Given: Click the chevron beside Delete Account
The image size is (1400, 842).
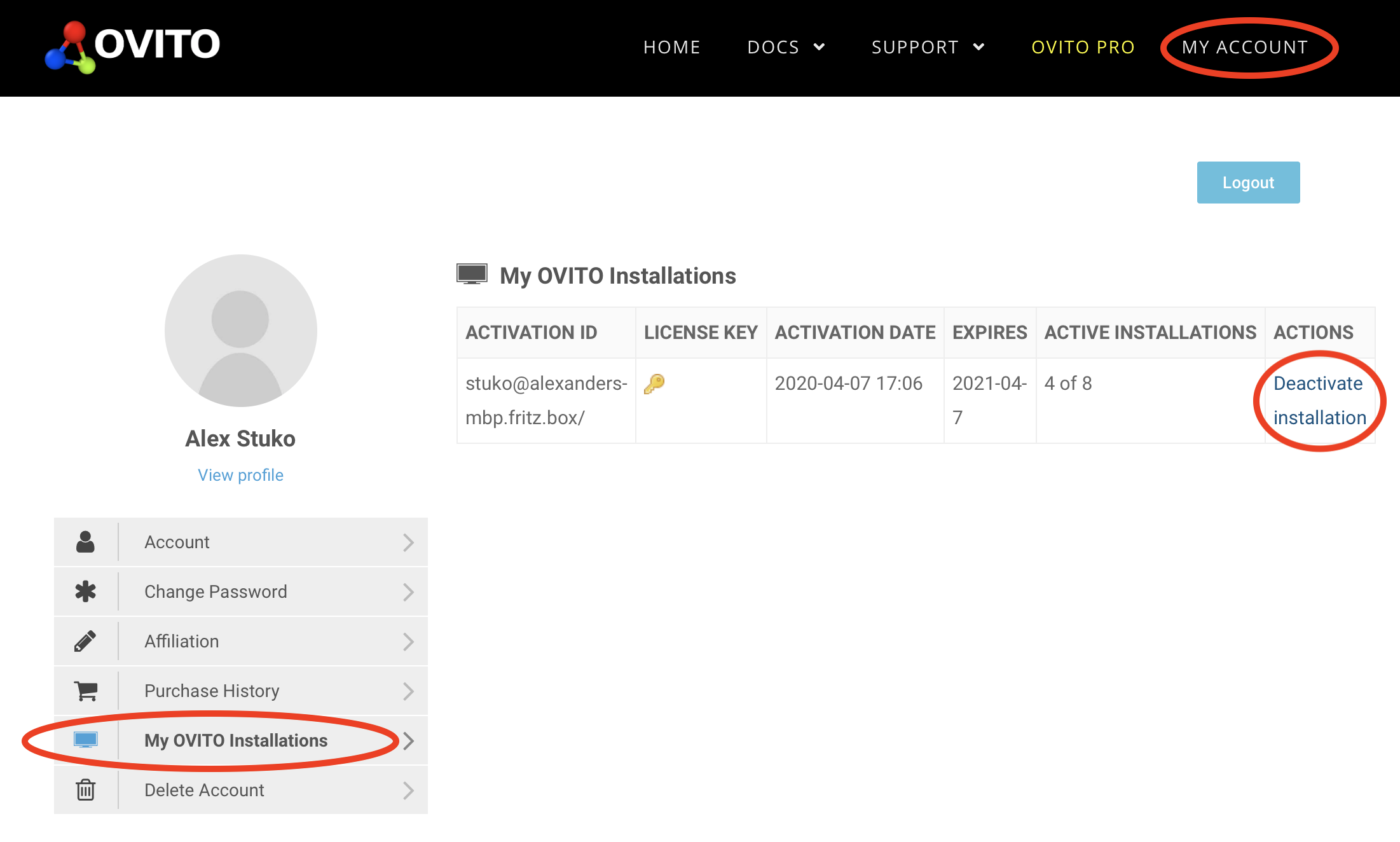Looking at the screenshot, I should pos(408,790).
